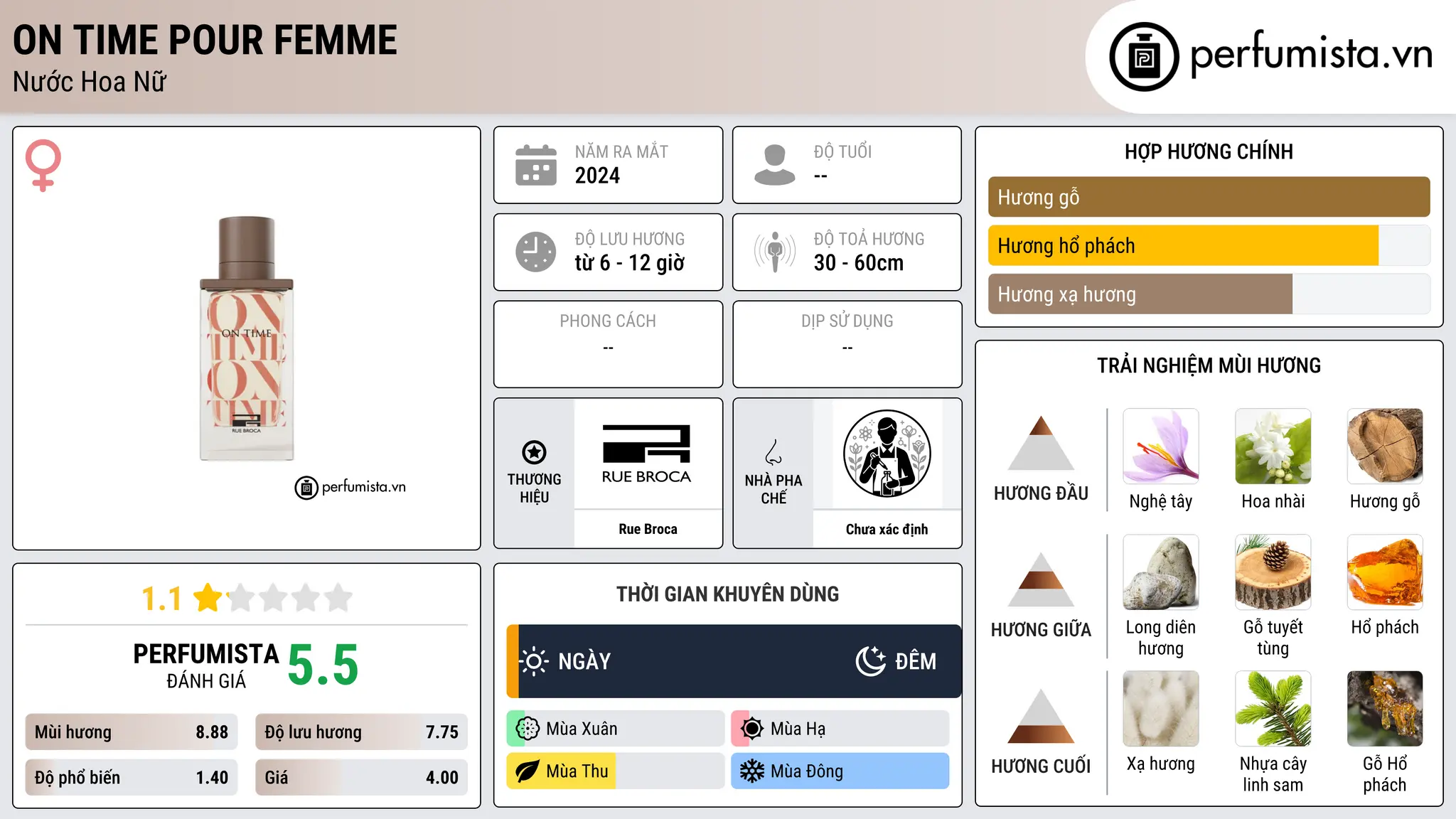The width and height of the screenshot is (1456, 819).
Task: Click the 2024 launch year value
Action: (597, 176)
